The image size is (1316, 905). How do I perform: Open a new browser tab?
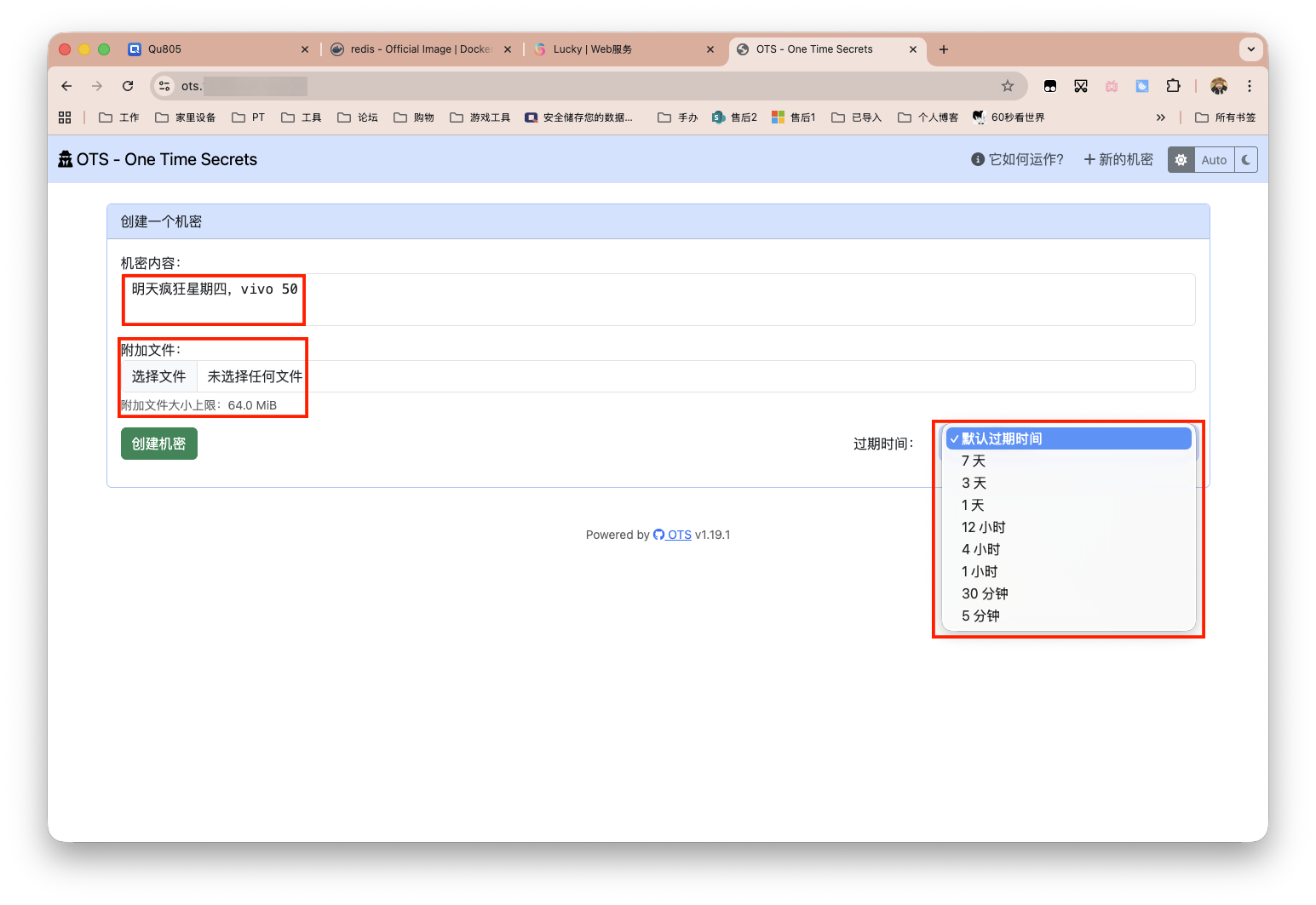[944, 49]
